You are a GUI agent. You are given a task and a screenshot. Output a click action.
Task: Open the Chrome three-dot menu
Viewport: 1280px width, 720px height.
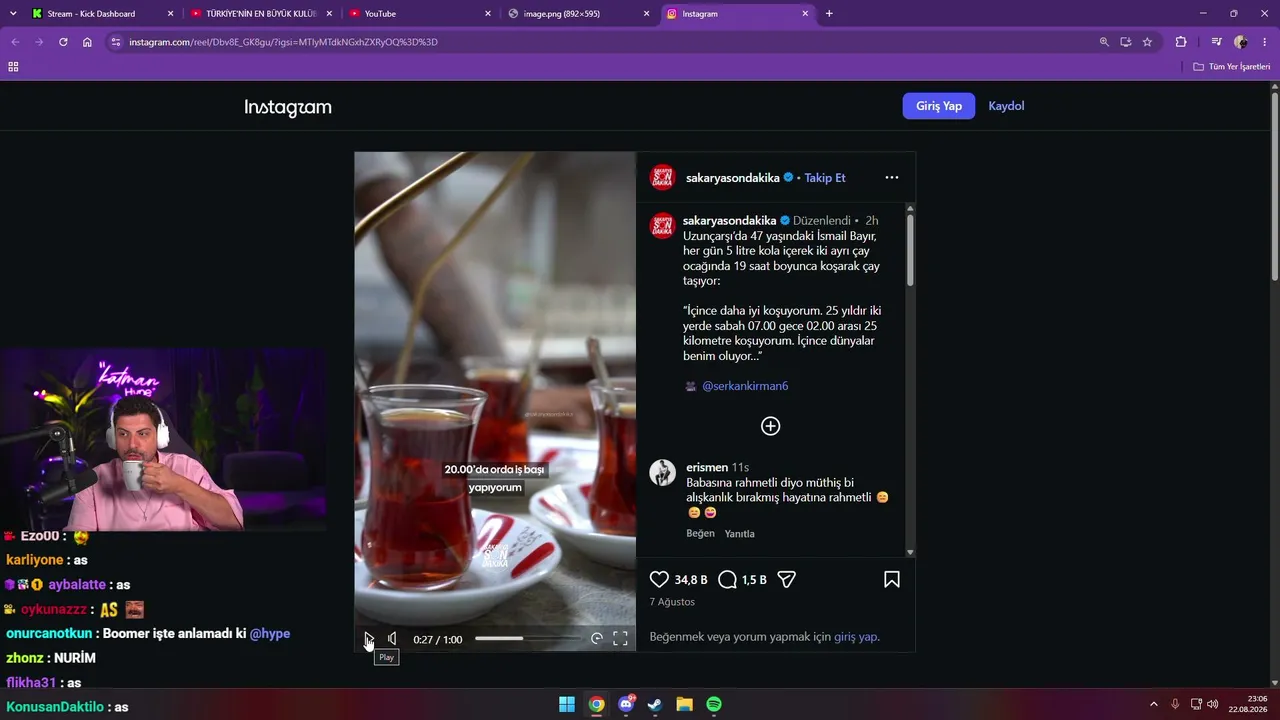[1265, 42]
